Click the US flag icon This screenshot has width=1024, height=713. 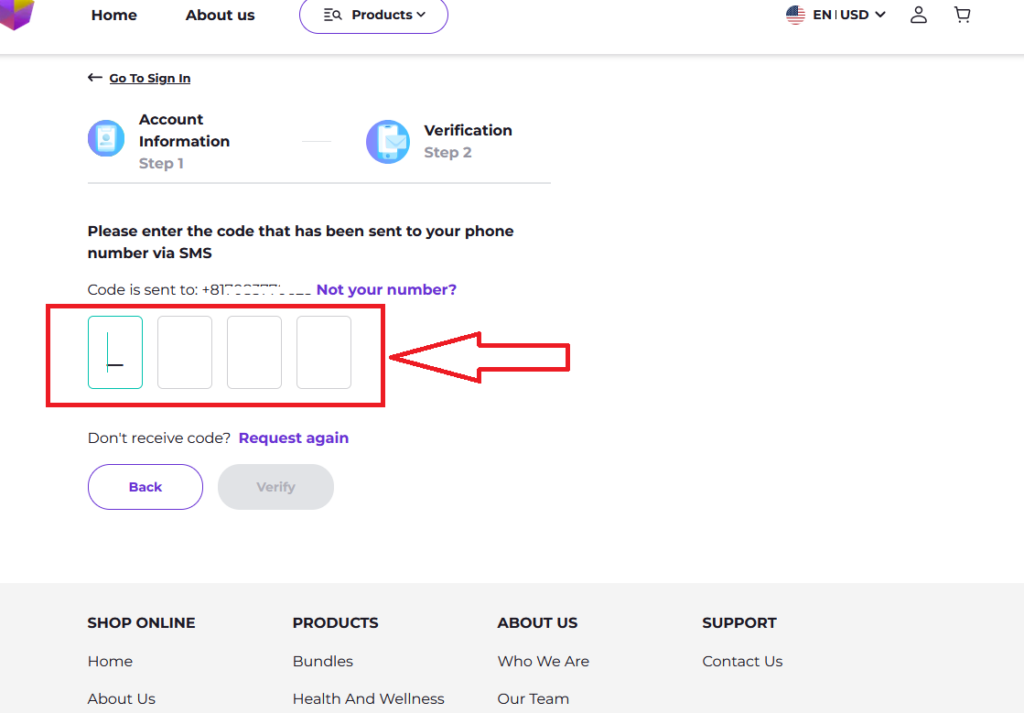click(795, 15)
